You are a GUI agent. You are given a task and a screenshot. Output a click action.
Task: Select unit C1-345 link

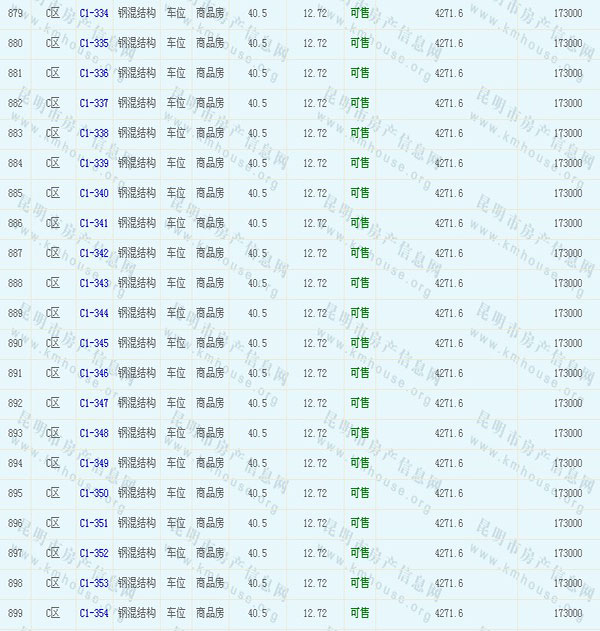(94, 343)
